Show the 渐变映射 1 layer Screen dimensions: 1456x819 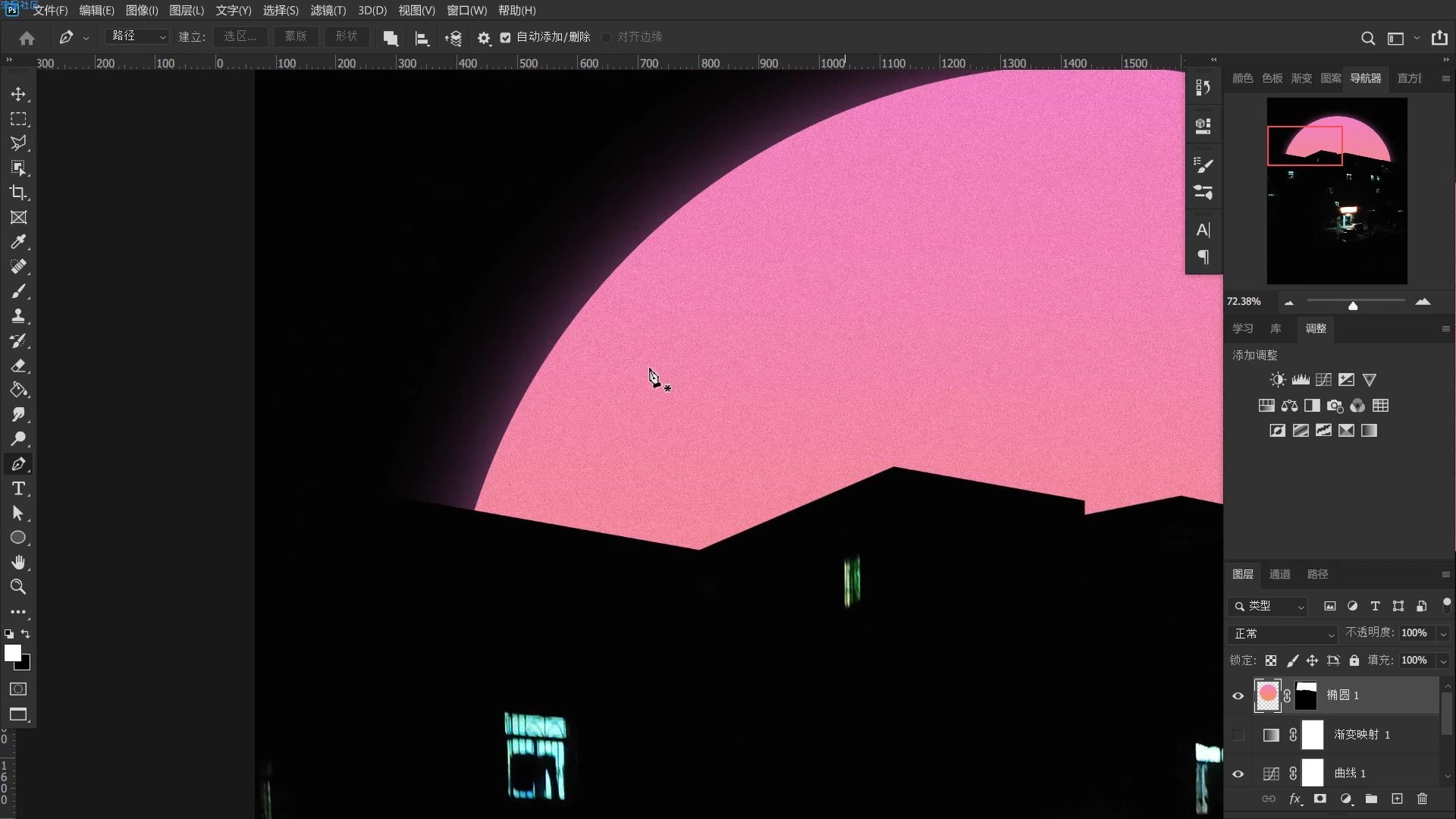pos(1238,735)
